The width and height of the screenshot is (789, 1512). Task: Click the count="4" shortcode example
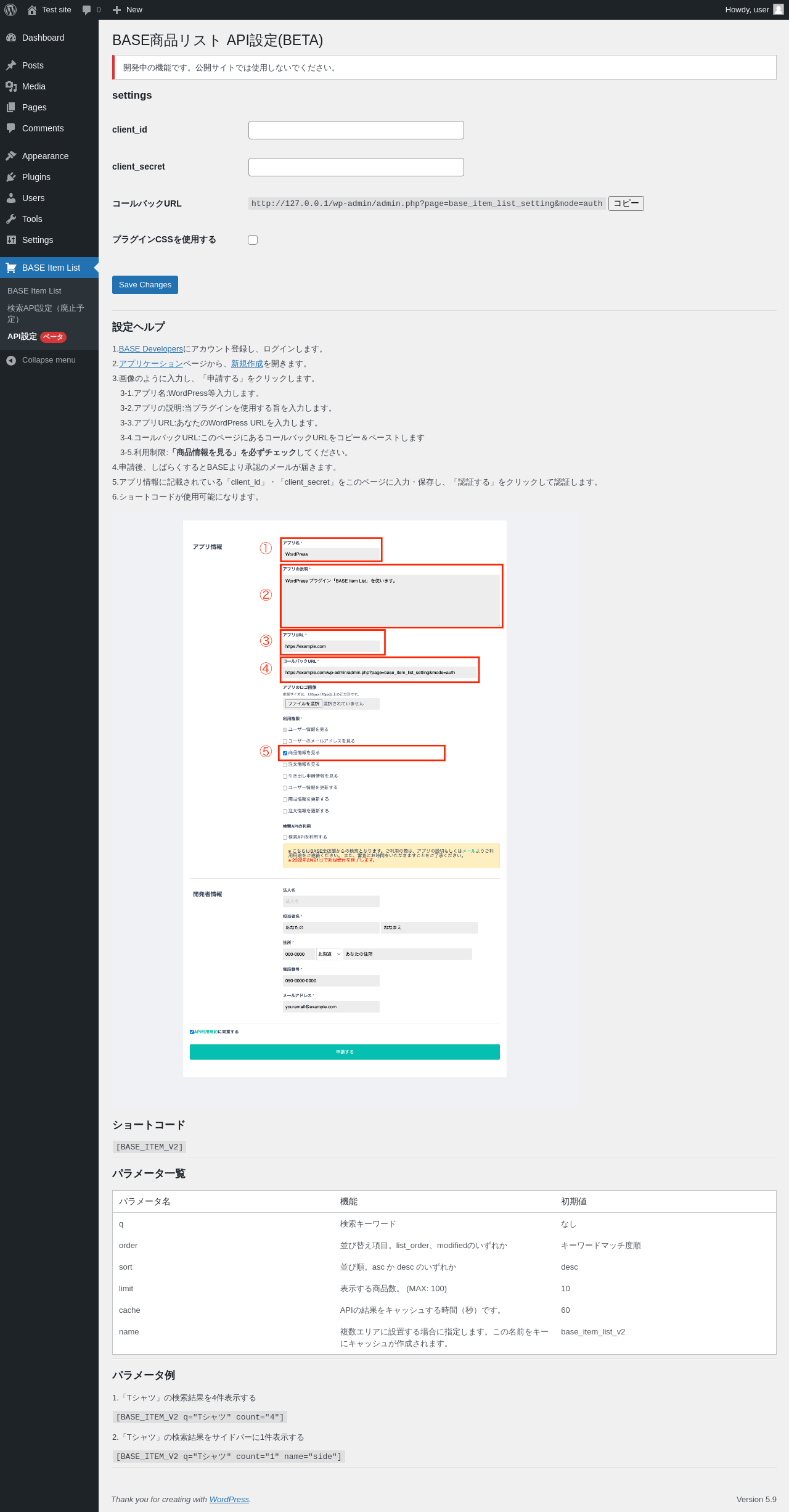pos(200,1417)
